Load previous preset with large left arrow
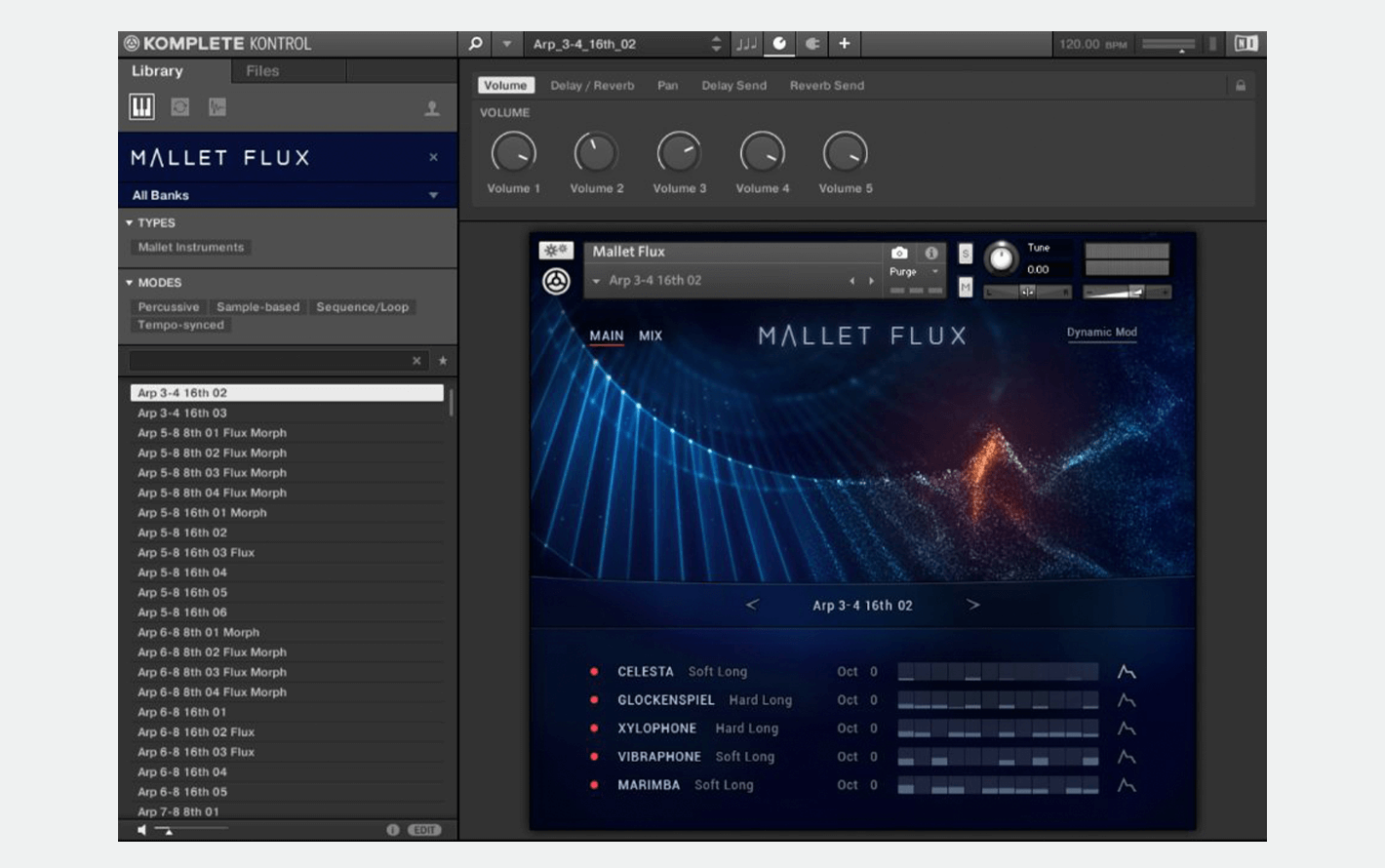Viewport: 1385px width, 868px height. click(752, 605)
